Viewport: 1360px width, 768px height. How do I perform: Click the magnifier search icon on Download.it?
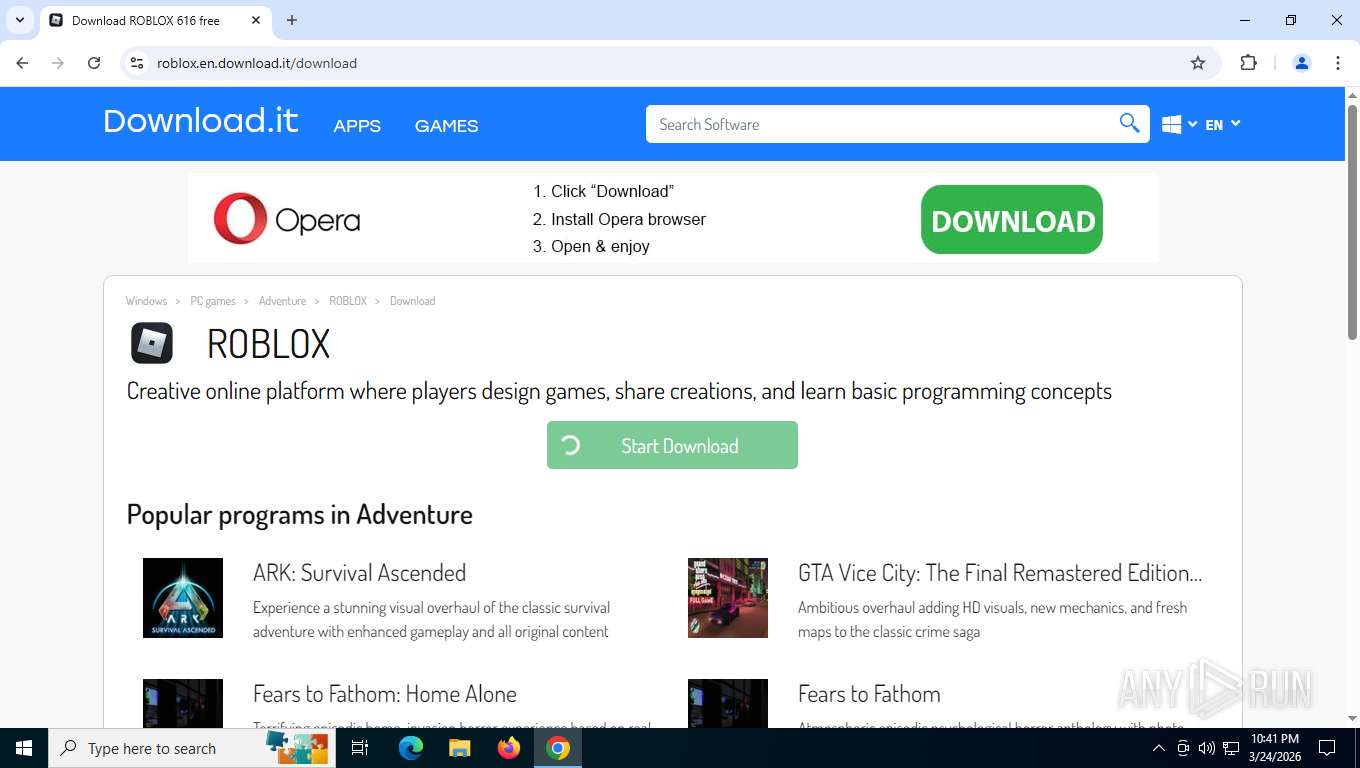(1129, 123)
